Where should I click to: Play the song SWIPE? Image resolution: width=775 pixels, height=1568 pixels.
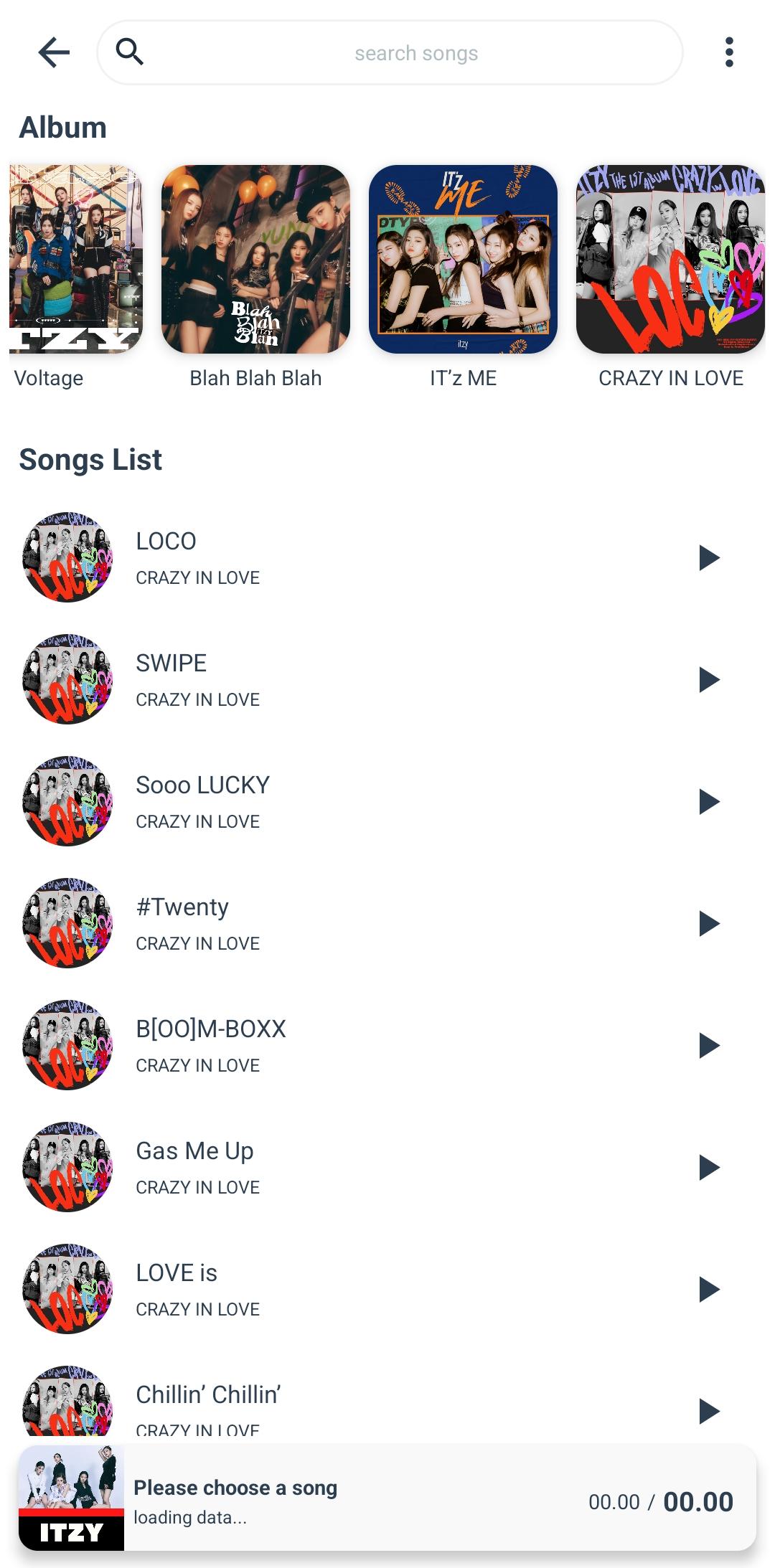tap(709, 679)
